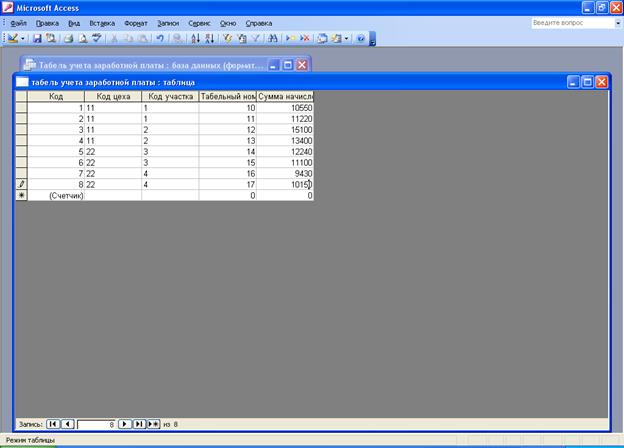Click the 'Введите вопрос' help input box
The width and height of the screenshot is (624, 448).
pos(573,23)
